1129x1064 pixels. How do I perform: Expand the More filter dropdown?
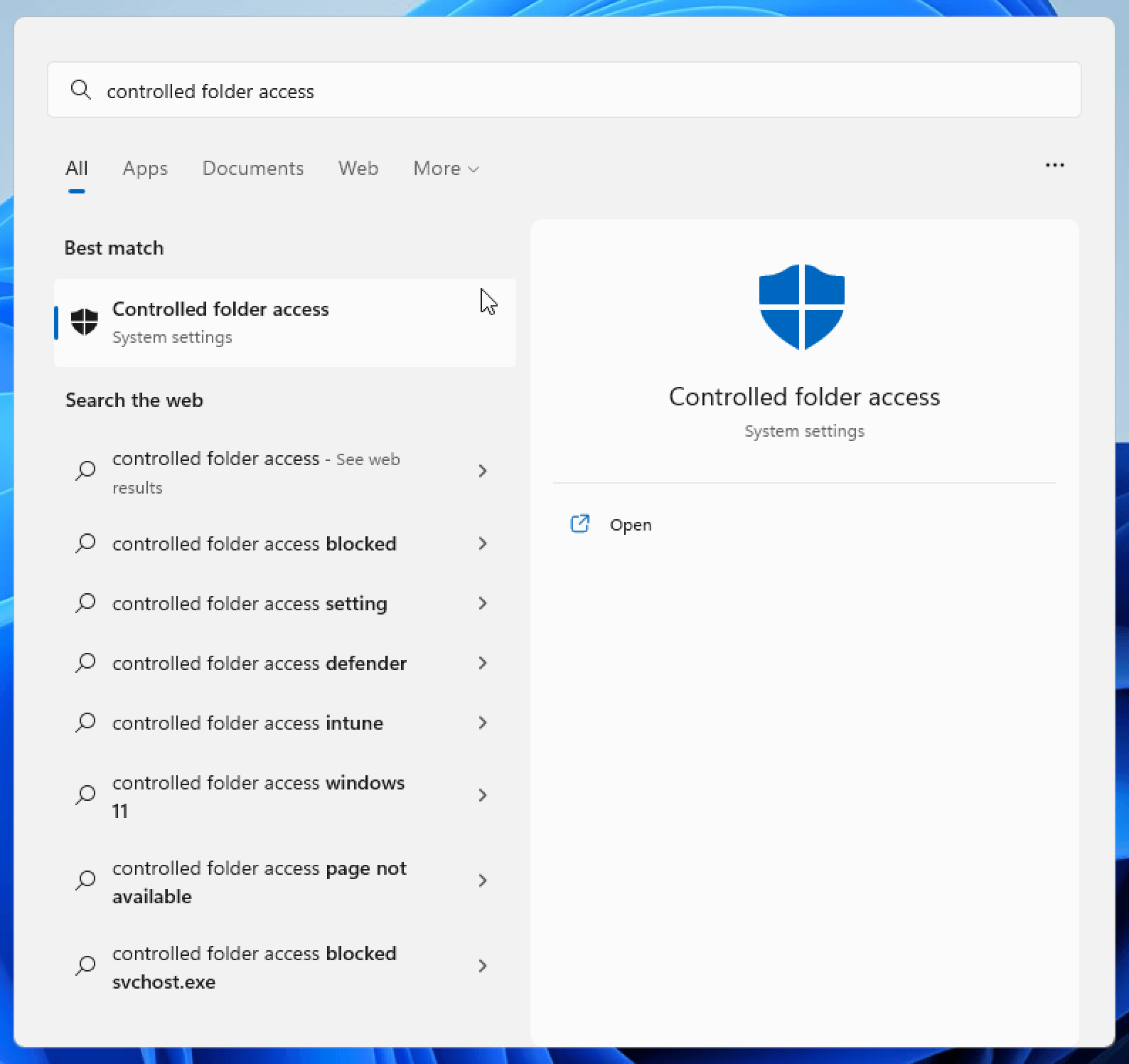(x=446, y=169)
